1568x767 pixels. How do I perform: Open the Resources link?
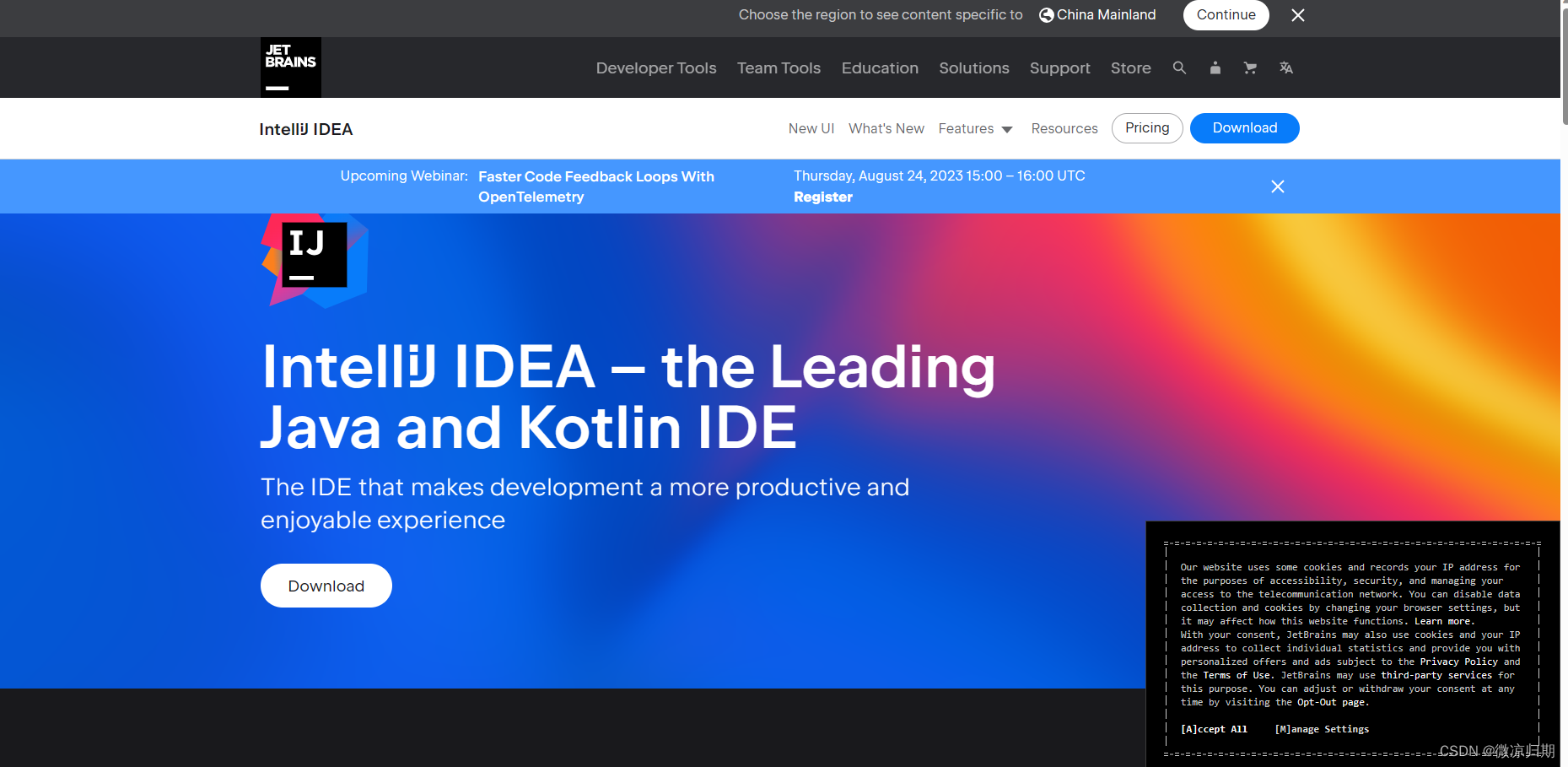tap(1064, 128)
